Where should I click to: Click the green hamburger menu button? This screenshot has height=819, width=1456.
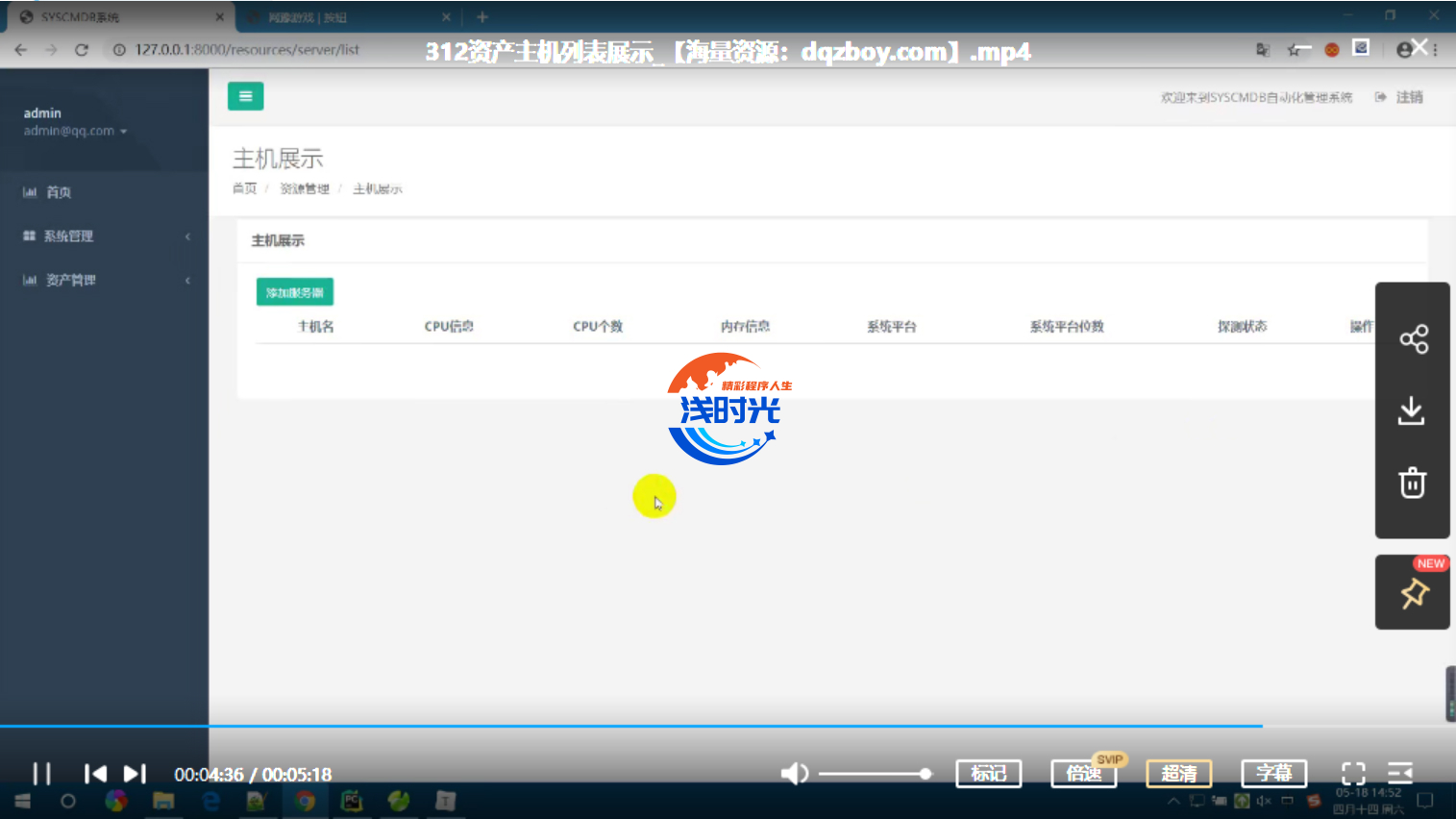pos(245,96)
